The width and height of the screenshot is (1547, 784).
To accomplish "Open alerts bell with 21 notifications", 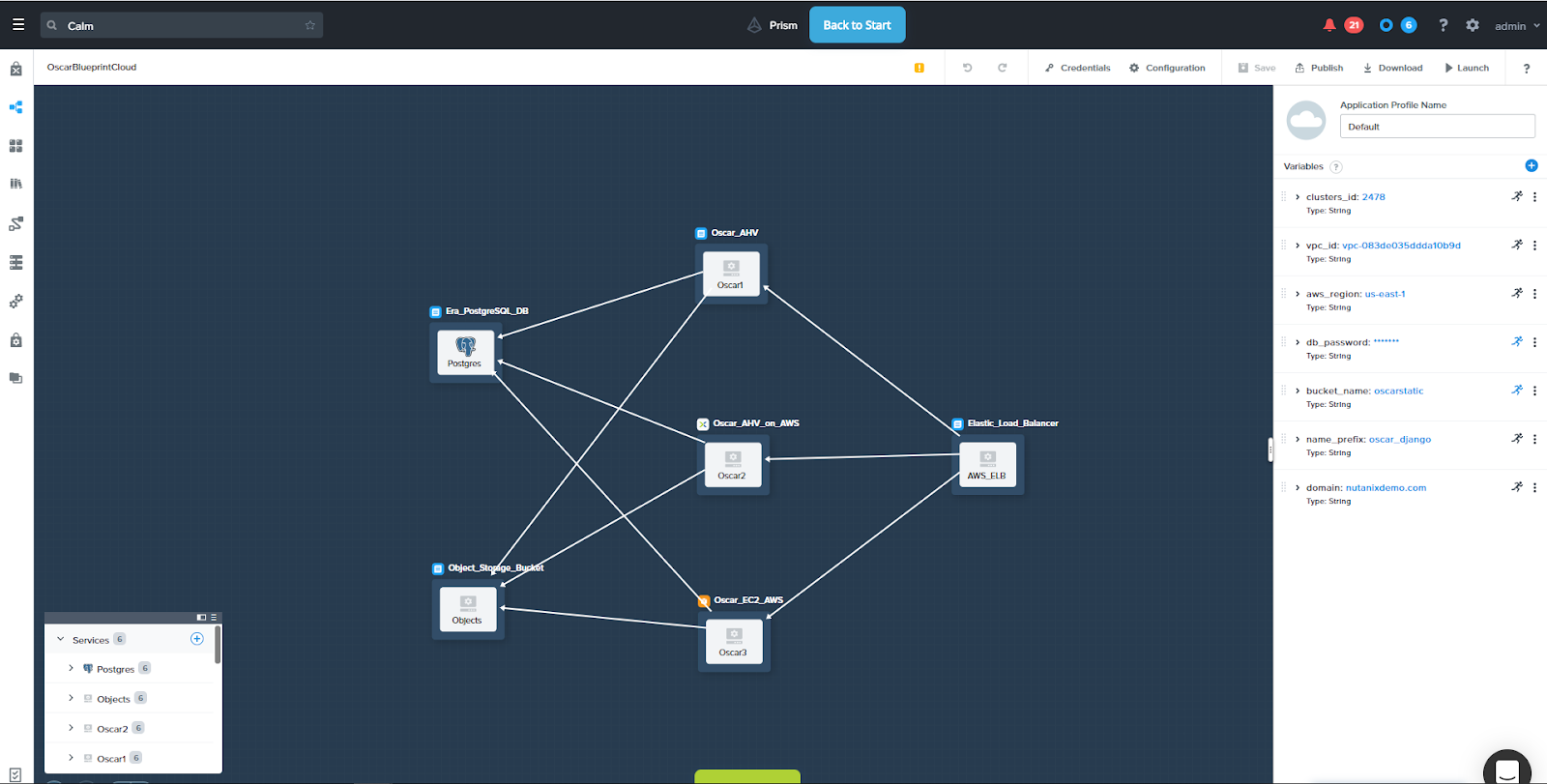I will point(1342,25).
